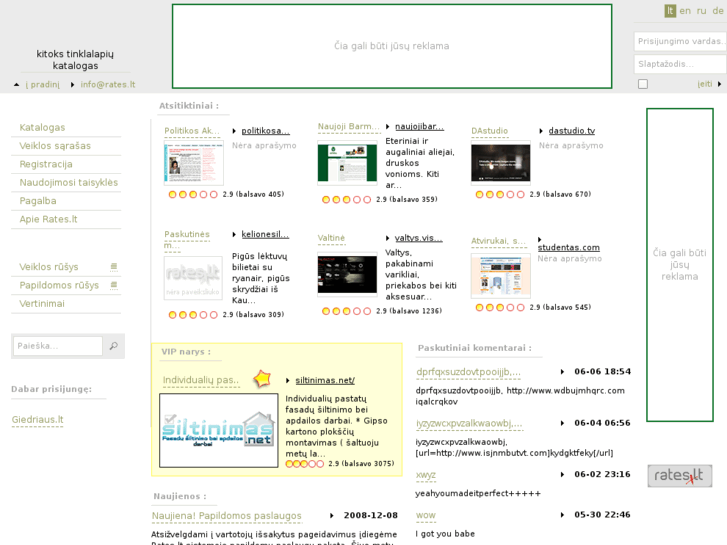Image resolution: width=727 pixels, height=545 pixels.
Task: Tick the remember-me checkbox under password
Action: (x=643, y=84)
